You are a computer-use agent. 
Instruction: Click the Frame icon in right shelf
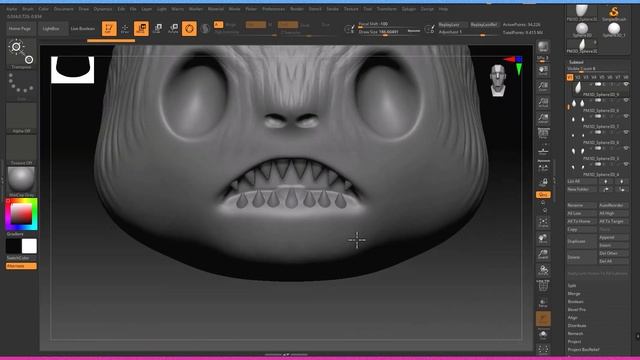click(x=543, y=222)
